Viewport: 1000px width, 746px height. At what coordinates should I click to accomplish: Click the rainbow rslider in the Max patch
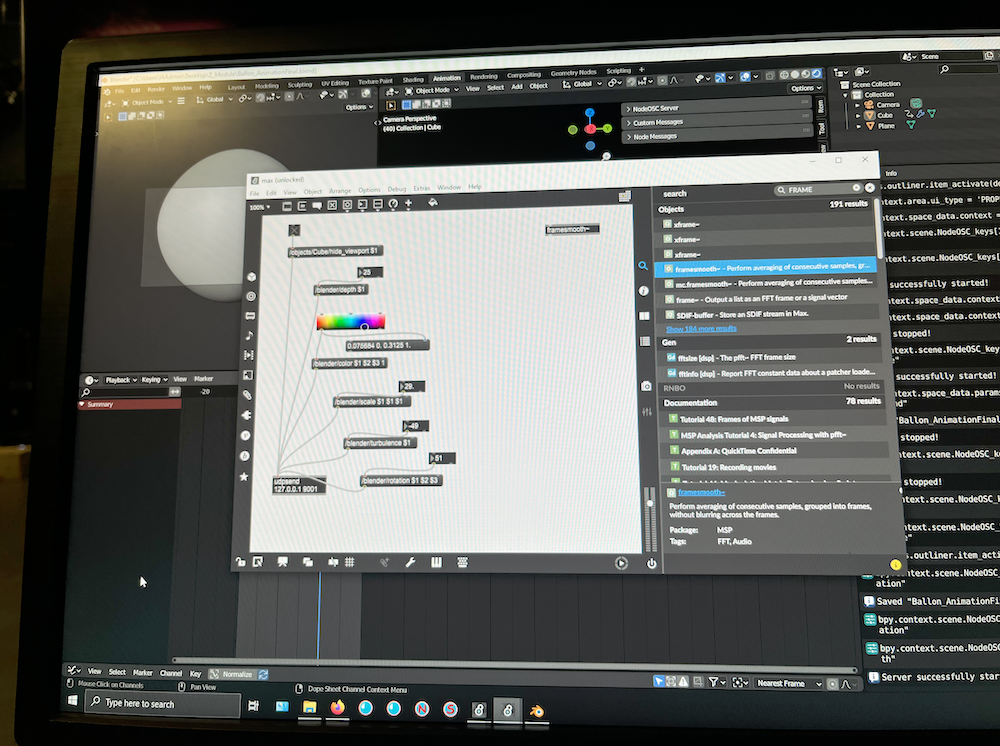click(x=352, y=322)
